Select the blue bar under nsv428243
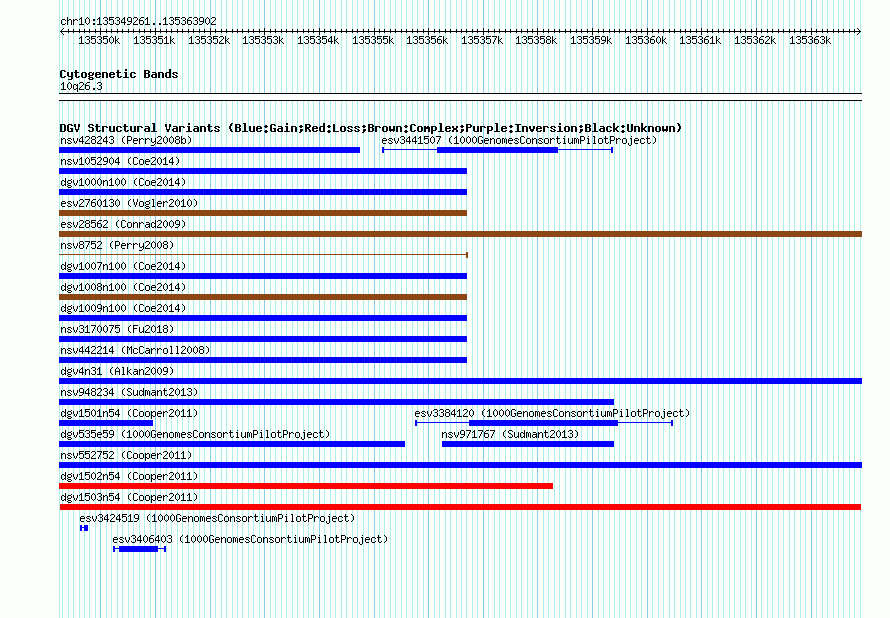Viewport: 890px width, 618px height. [x=209, y=150]
